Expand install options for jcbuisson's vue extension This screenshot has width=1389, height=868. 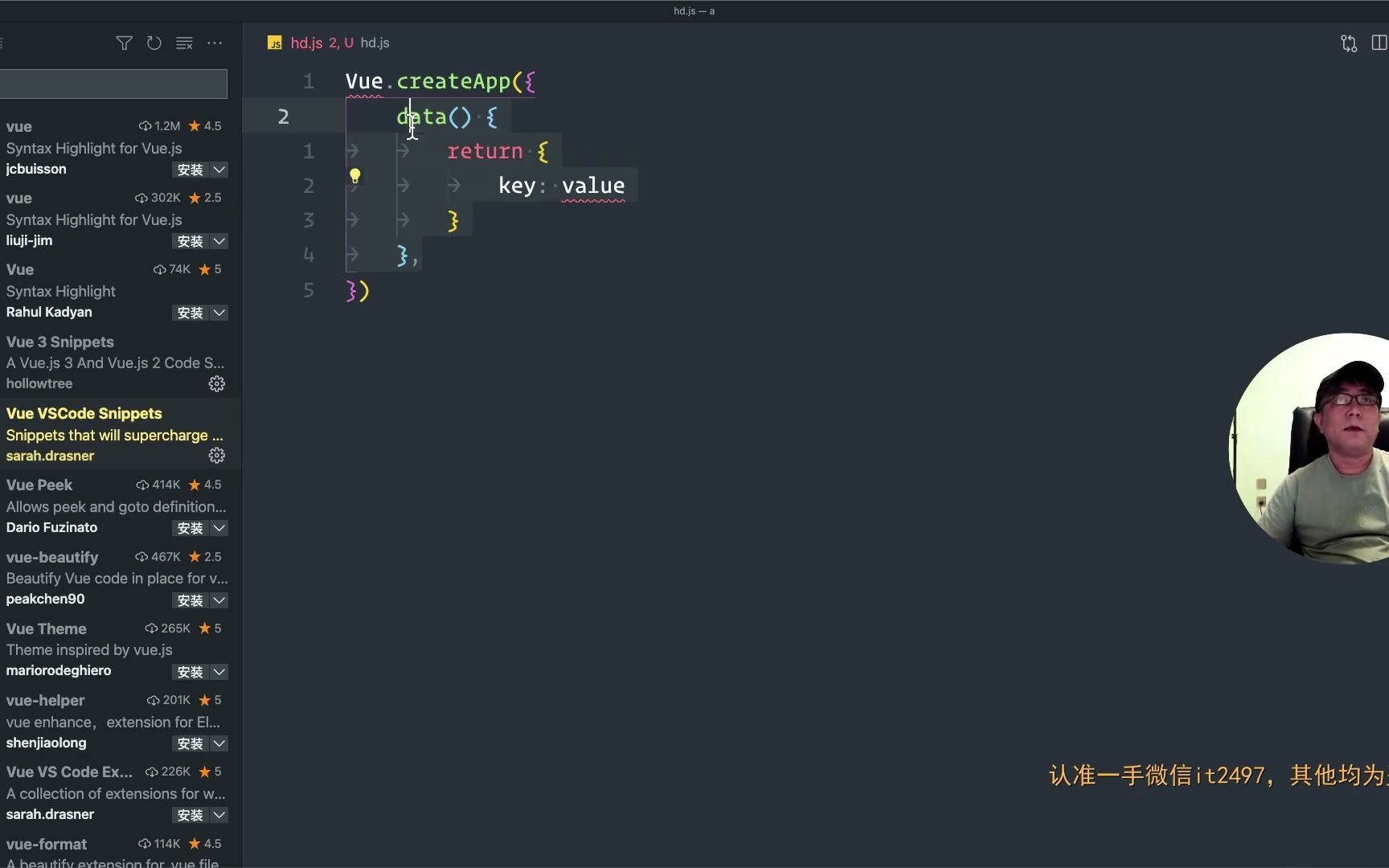[220, 170]
